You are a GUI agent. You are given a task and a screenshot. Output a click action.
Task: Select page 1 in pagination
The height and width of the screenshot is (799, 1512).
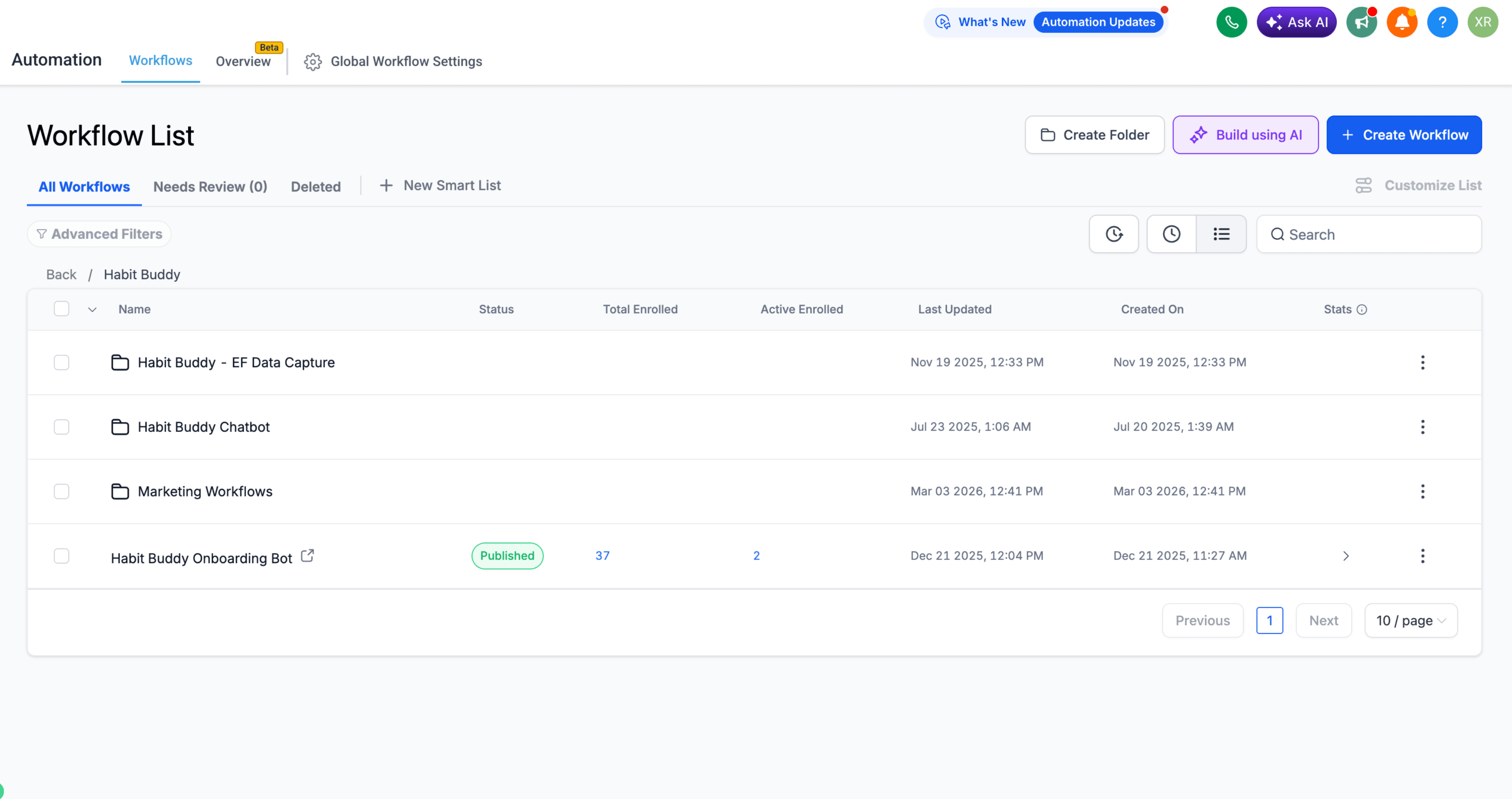point(1270,620)
